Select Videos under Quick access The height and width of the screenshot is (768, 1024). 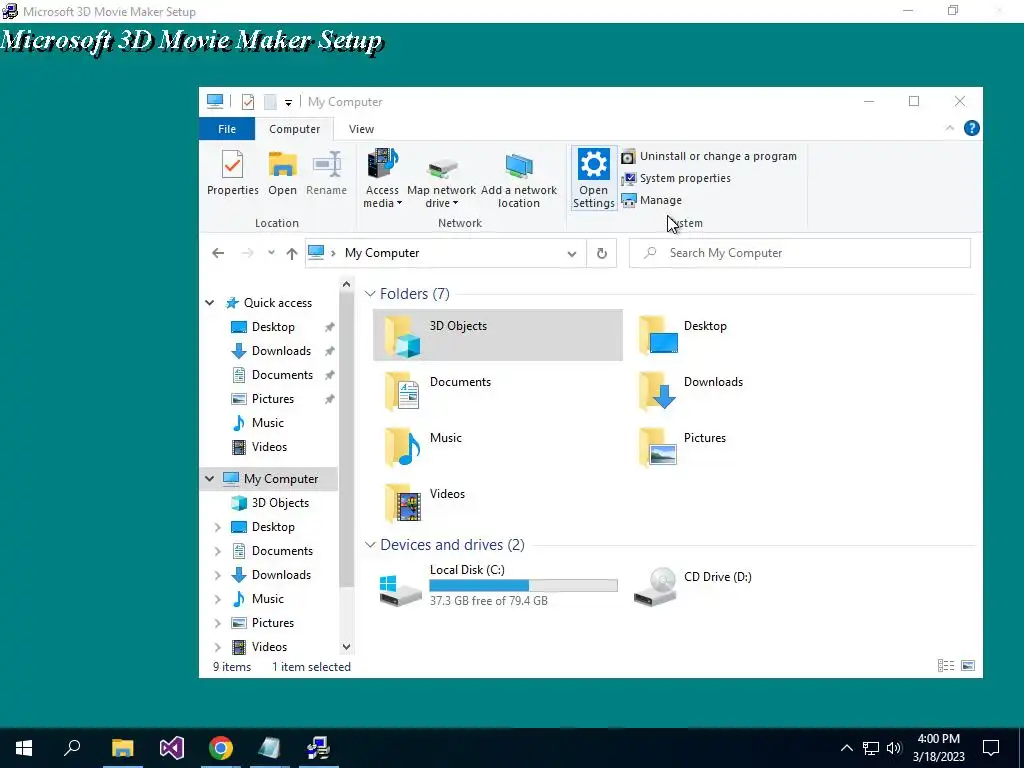[x=269, y=447]
